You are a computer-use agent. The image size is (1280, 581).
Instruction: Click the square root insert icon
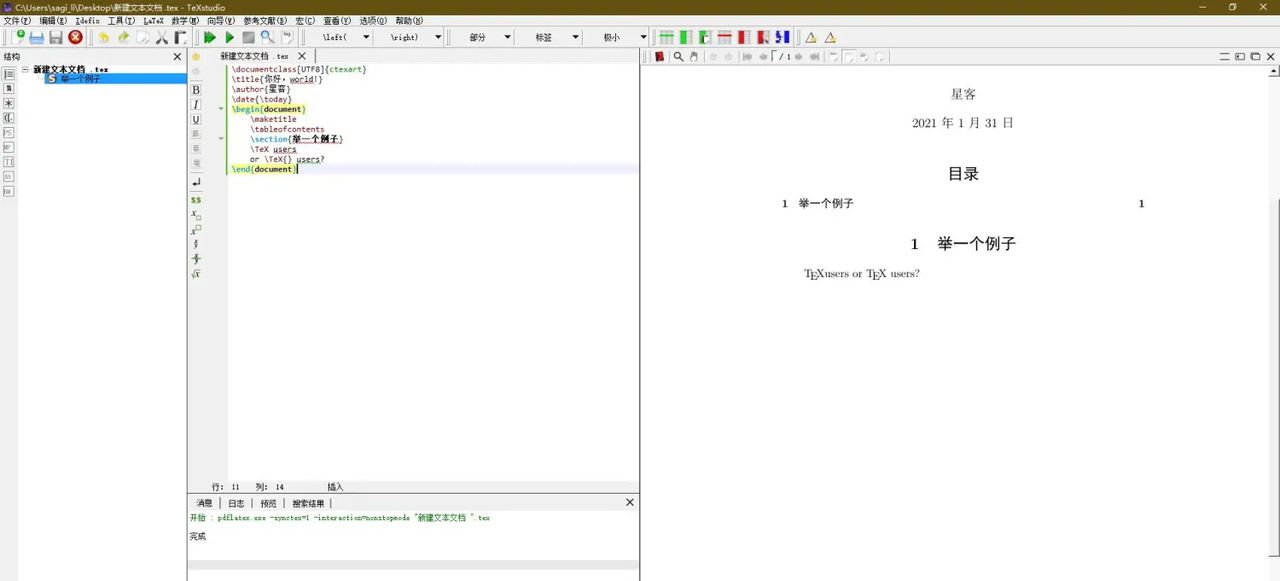point(196,274)
